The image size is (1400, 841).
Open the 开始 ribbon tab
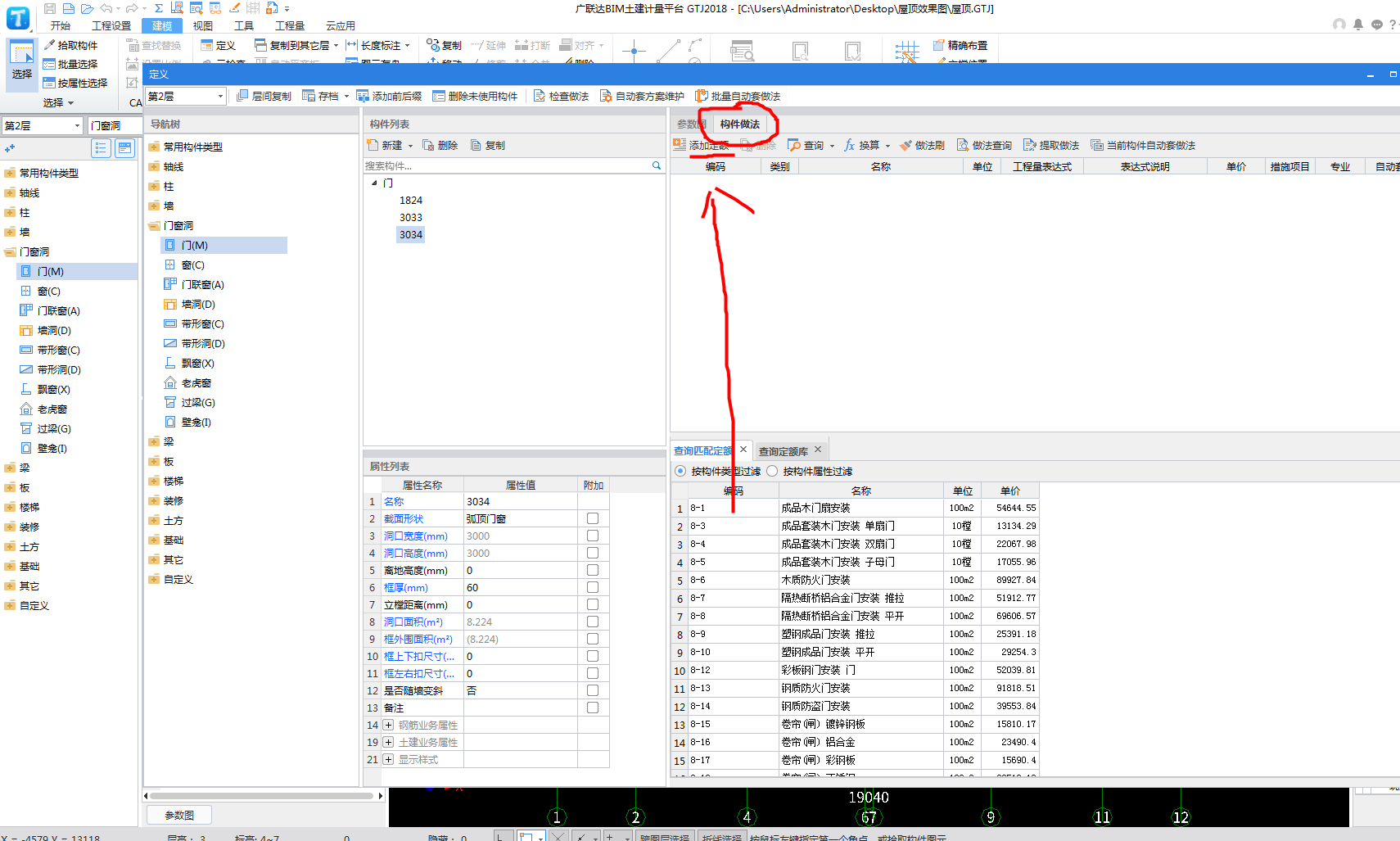point(61,25)
